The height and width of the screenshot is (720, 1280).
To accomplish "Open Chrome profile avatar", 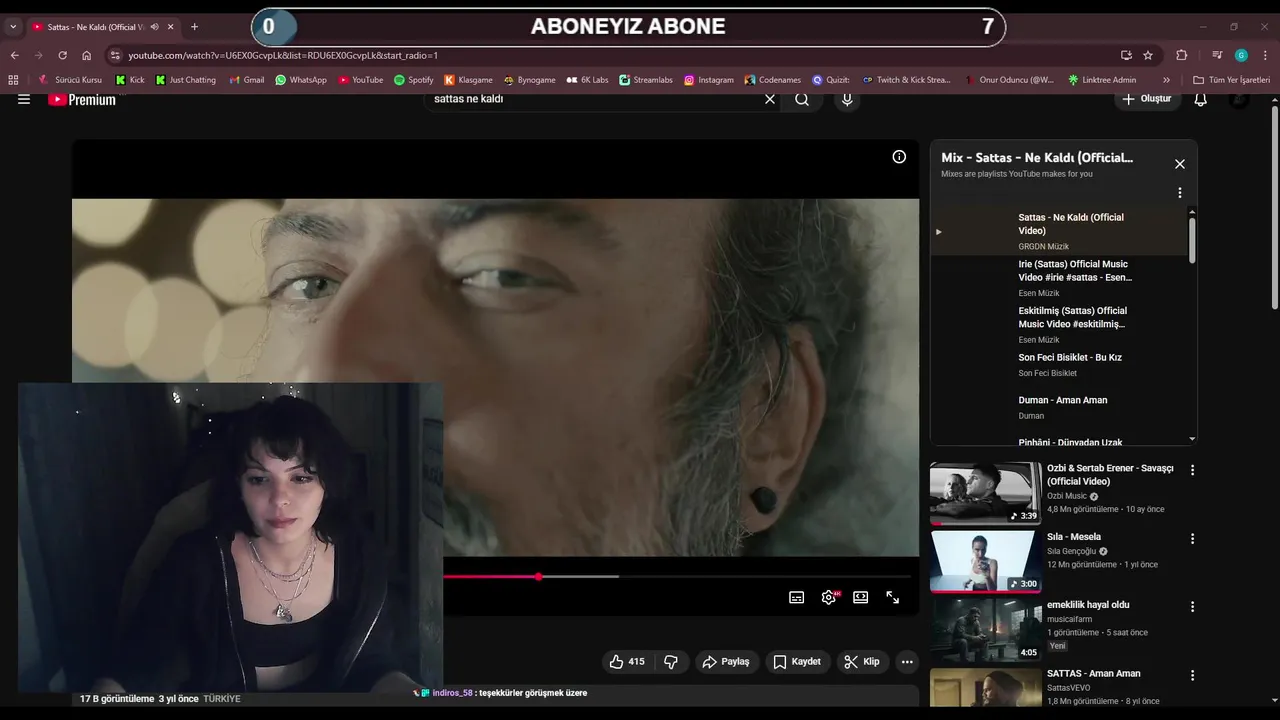I will [1241, 55].
